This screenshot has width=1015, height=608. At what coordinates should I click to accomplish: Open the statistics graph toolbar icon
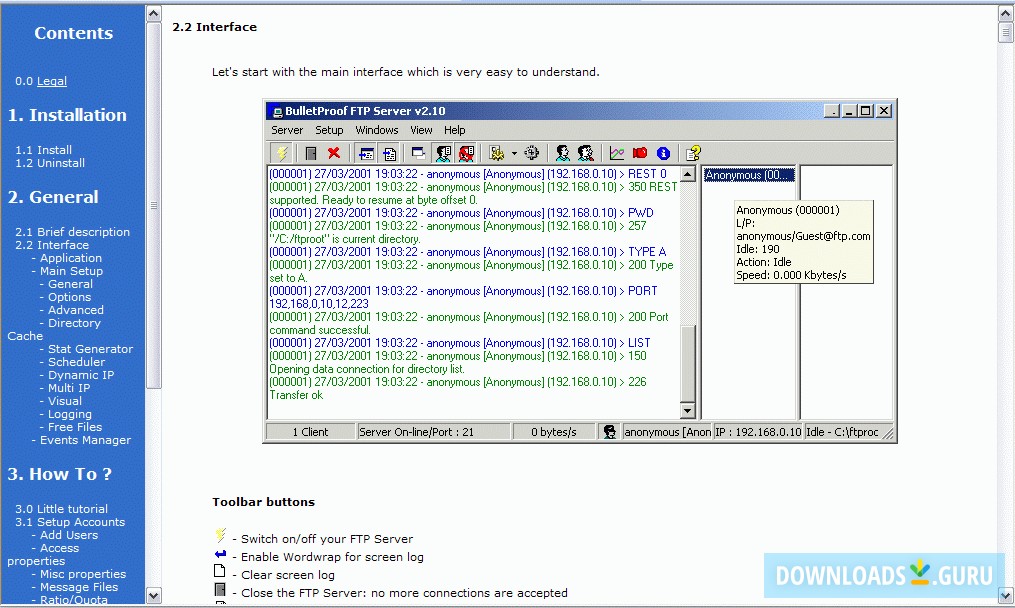(616, 153)
